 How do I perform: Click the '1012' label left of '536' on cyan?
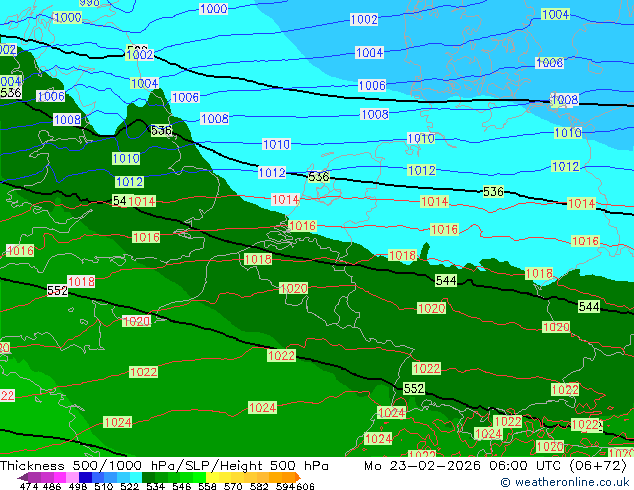point(272,173)
